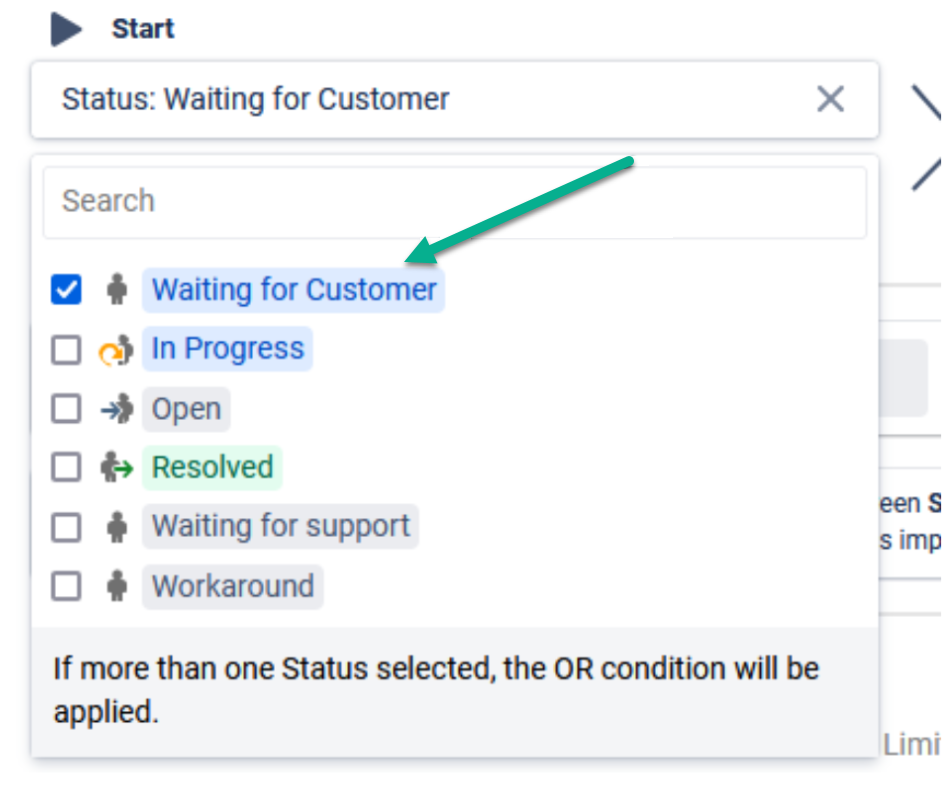Click the Open status label

click(186, 408)
